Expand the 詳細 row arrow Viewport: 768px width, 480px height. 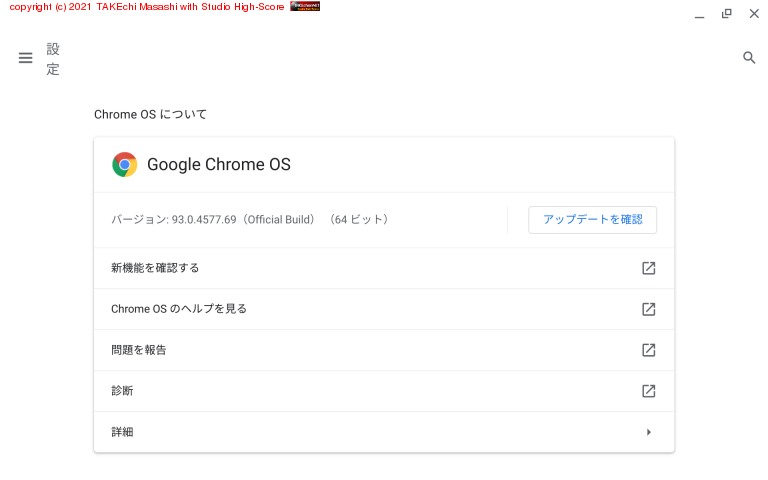tap(648, 432)
